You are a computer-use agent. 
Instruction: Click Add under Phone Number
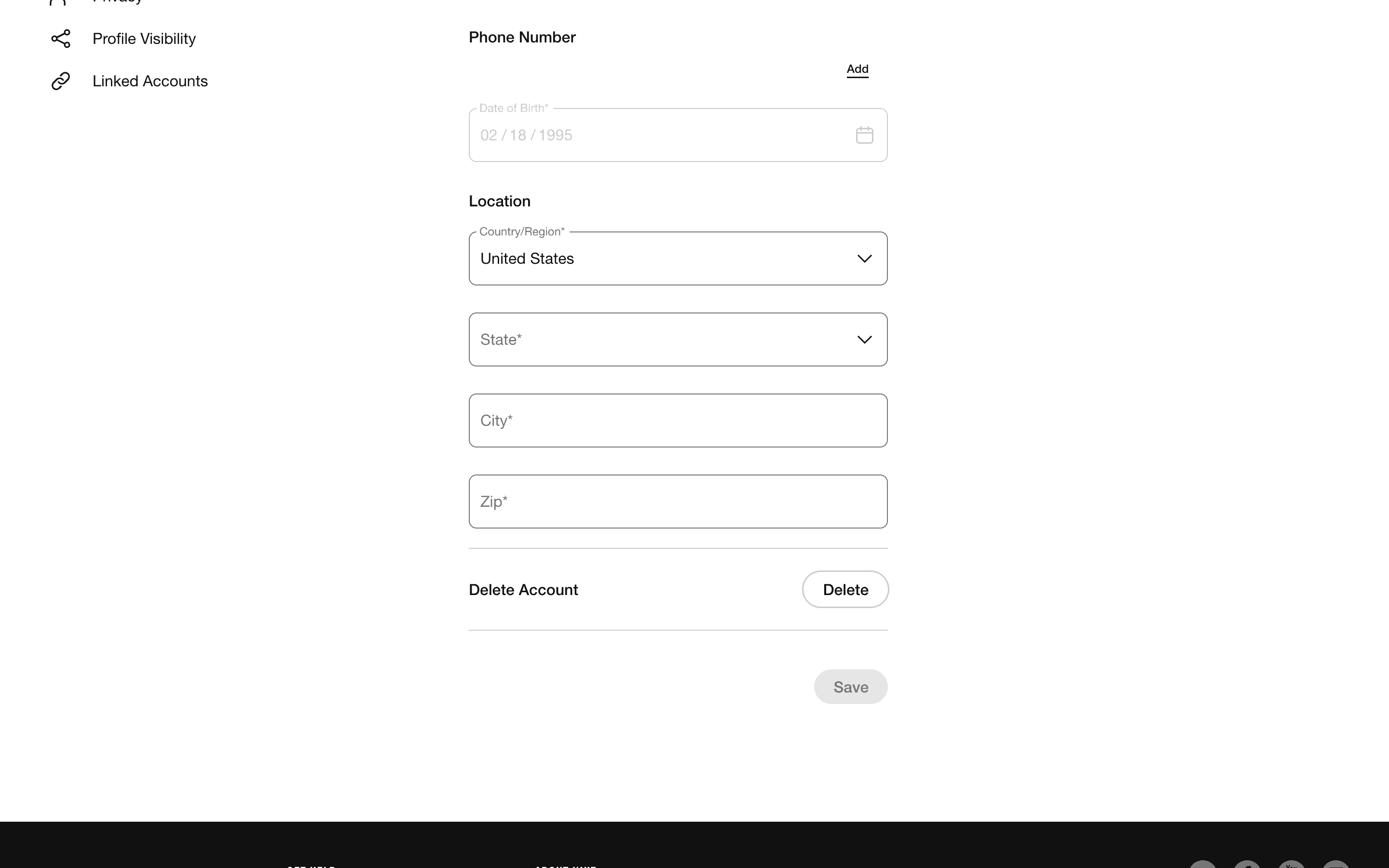858,69
